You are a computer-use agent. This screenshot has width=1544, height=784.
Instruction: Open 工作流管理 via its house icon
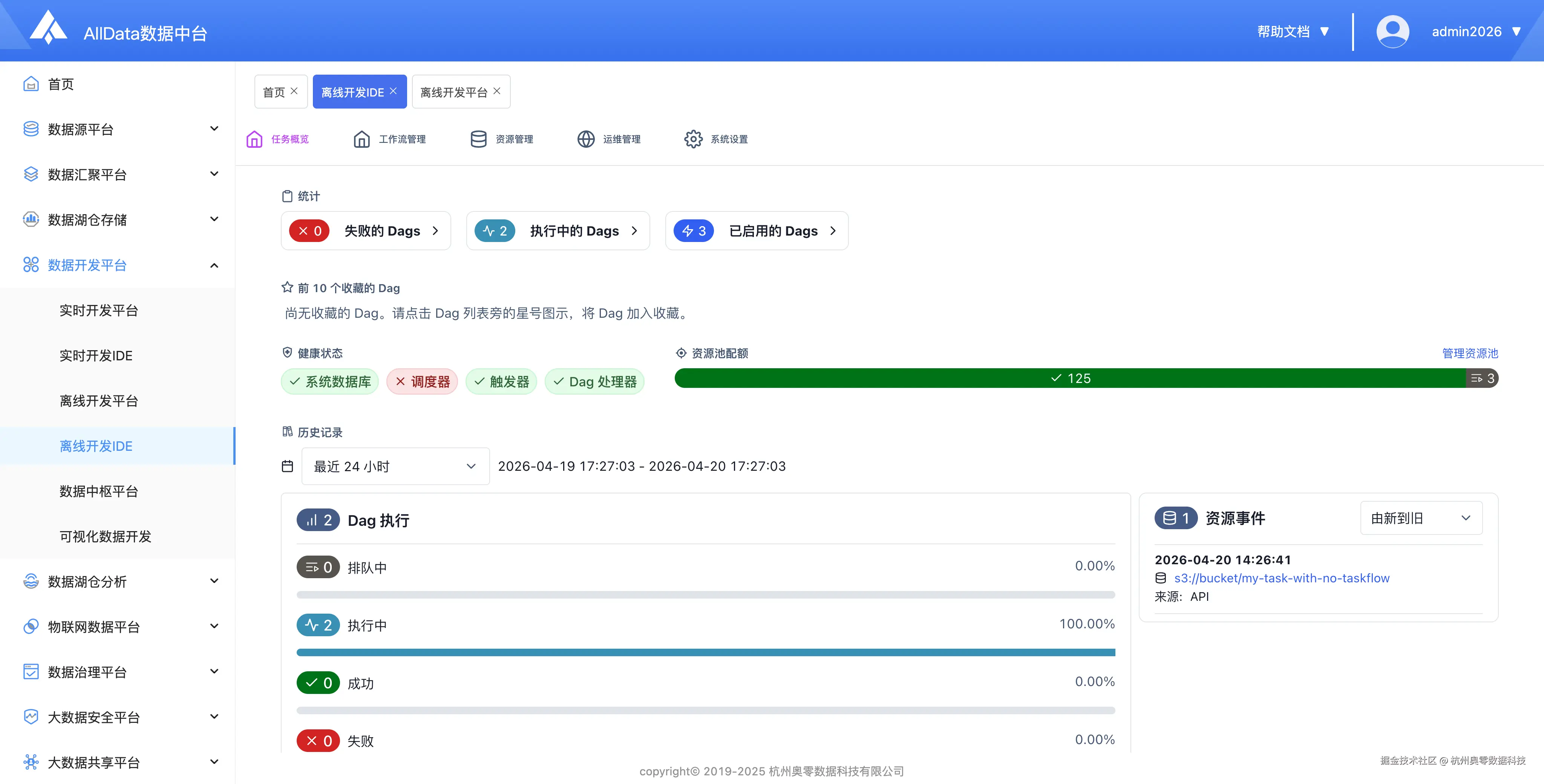tap(361, 139)
